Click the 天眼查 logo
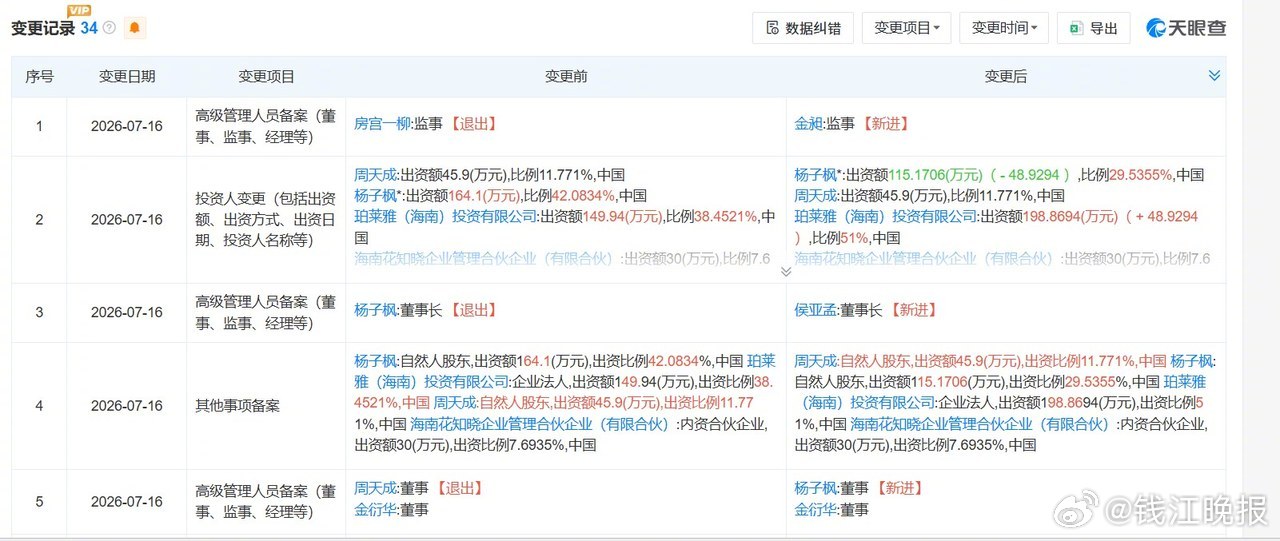 tap(1186, 28)
